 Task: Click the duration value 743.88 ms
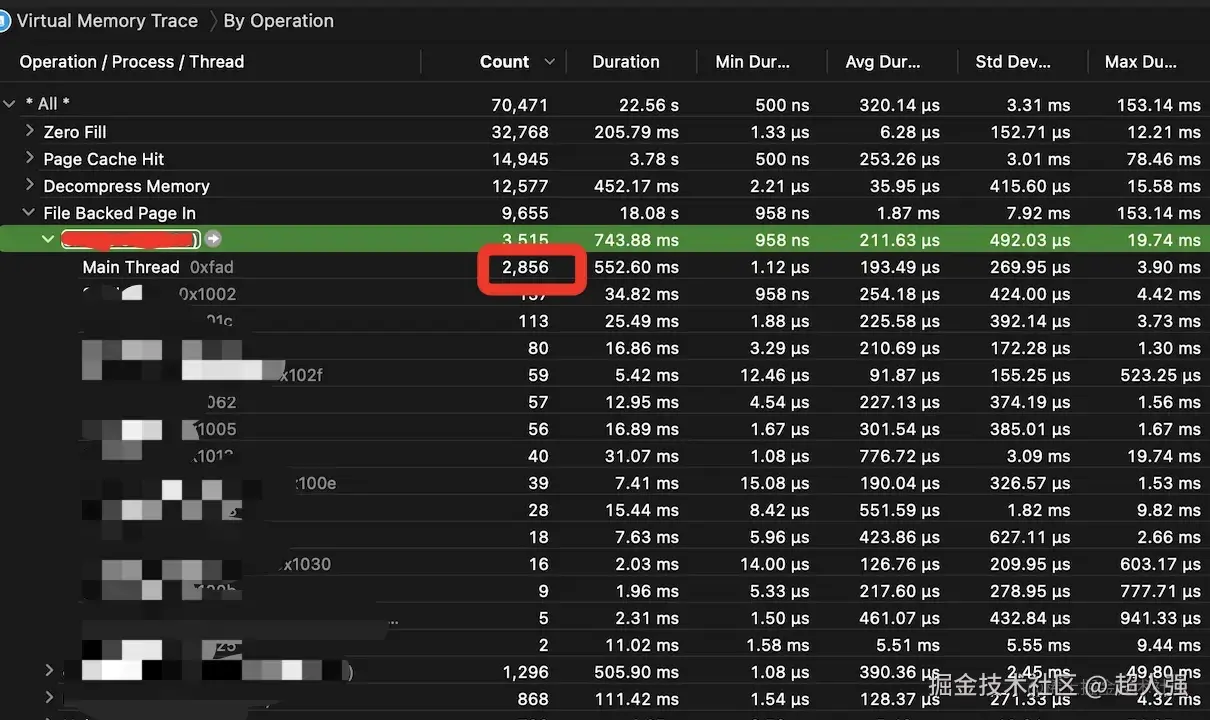[x=637, y=240]
